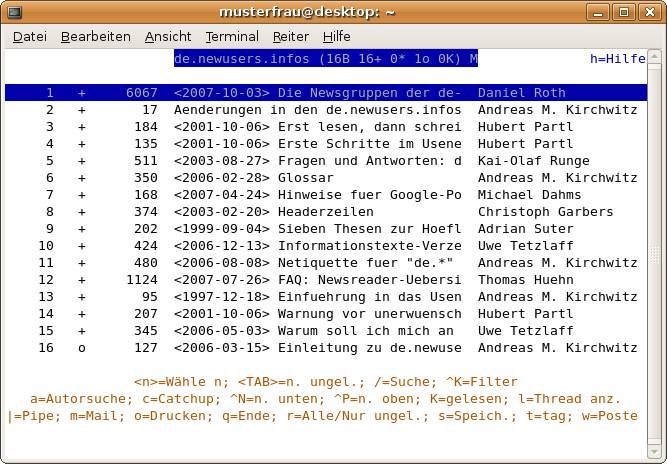The image size is (667, 464).
Task: Open the Reiter menu
Action: click(291, 36)
